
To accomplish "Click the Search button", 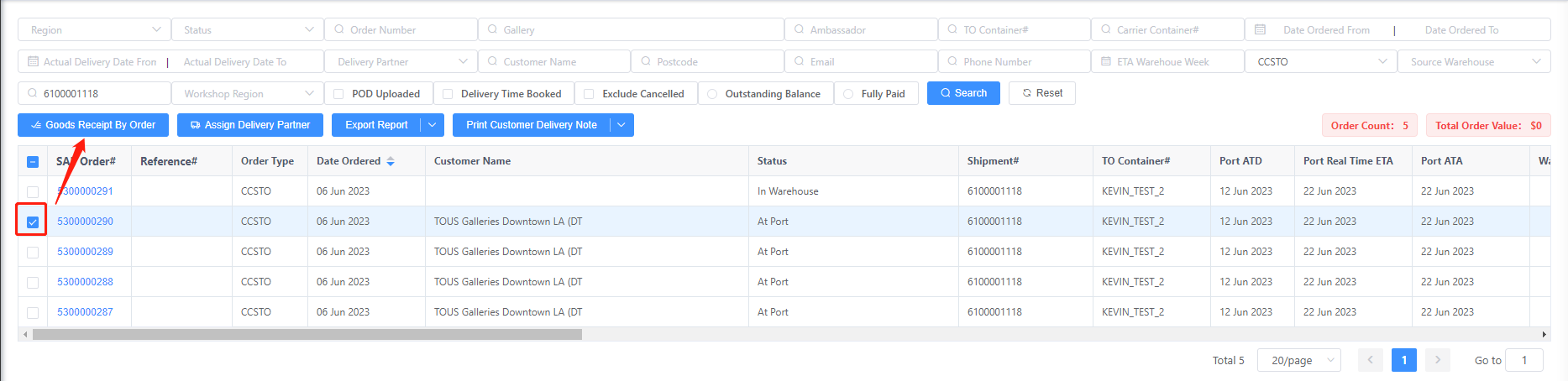I will (962, 93).
